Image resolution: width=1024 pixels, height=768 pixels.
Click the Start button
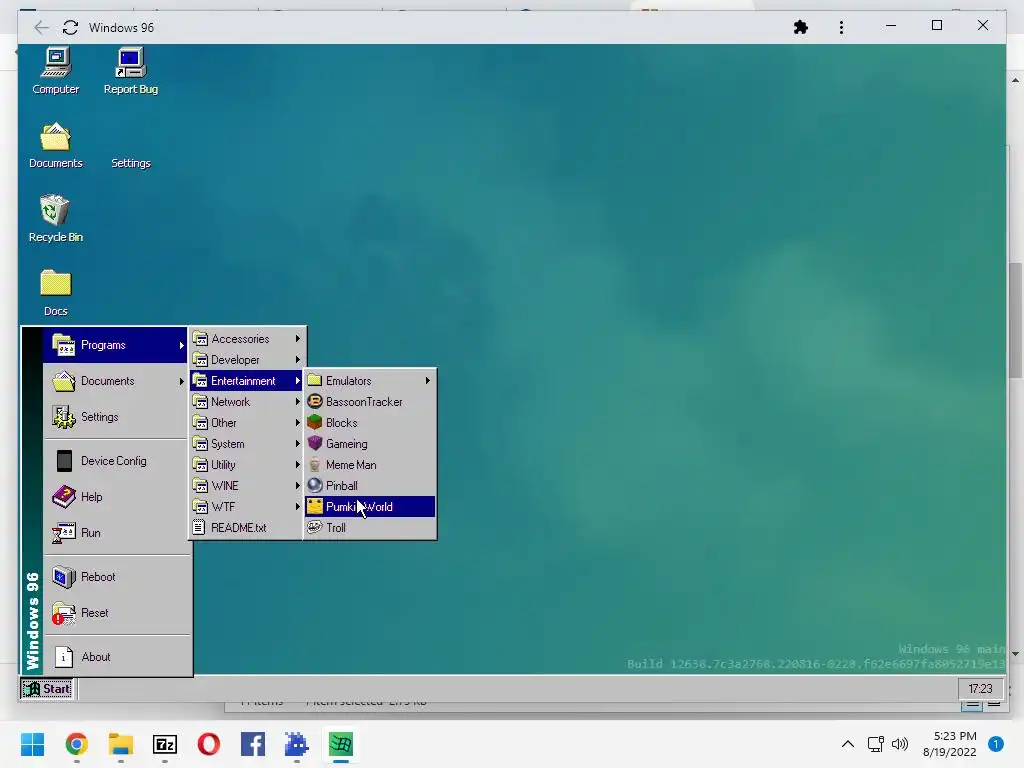tap(47, 688)
